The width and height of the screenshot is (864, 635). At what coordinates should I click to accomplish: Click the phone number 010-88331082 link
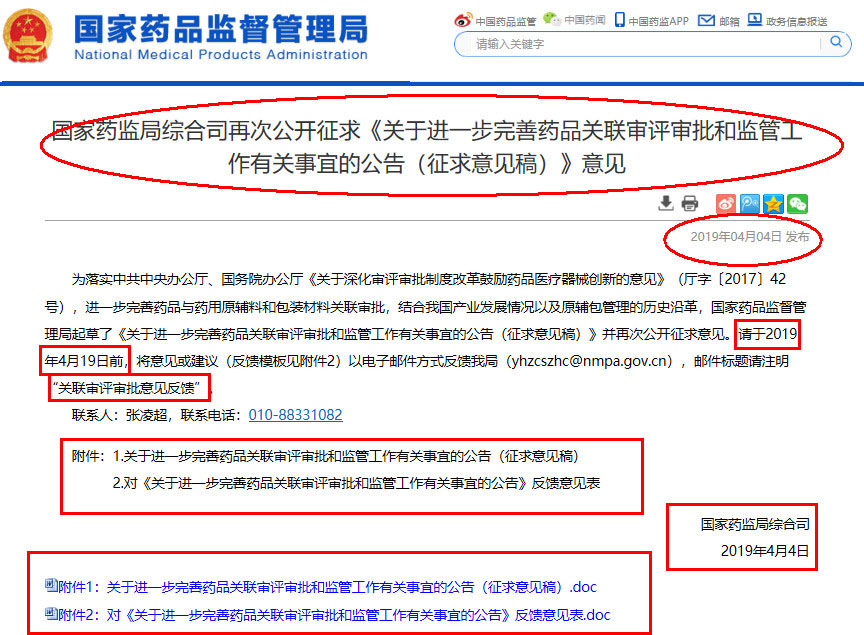295,415
